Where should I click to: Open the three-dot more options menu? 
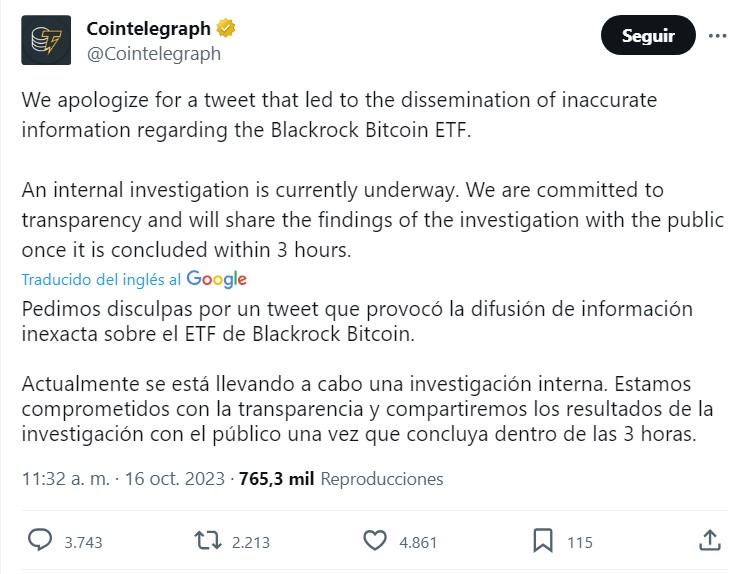717,35
